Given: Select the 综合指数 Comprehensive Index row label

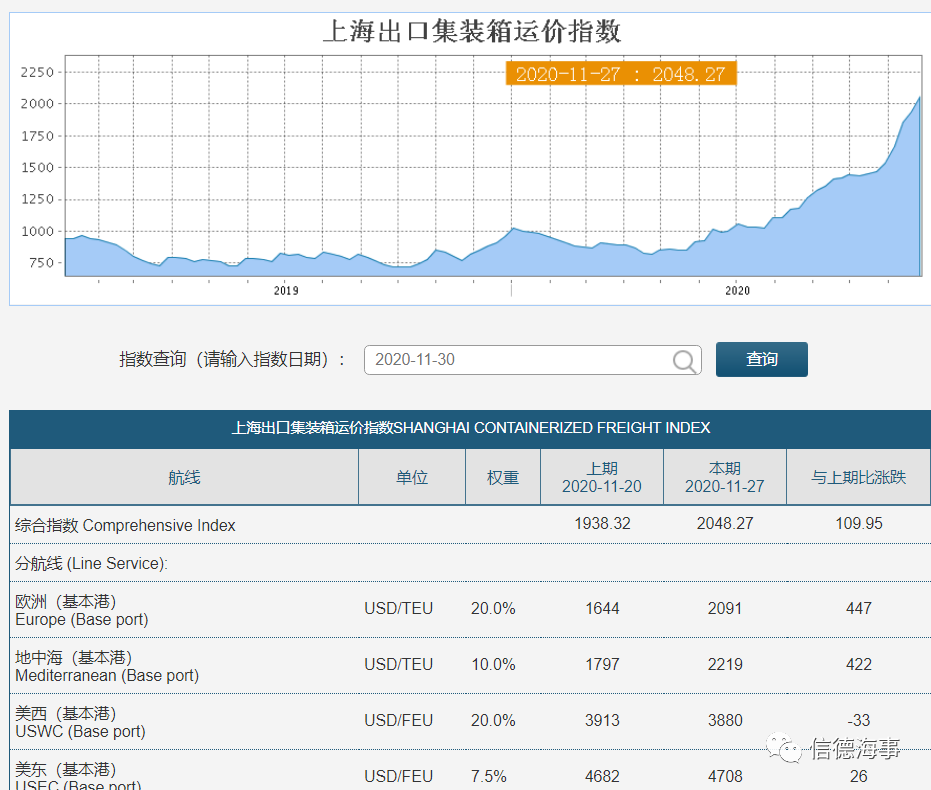Looking at the screenshot, I should click(125, 525).
